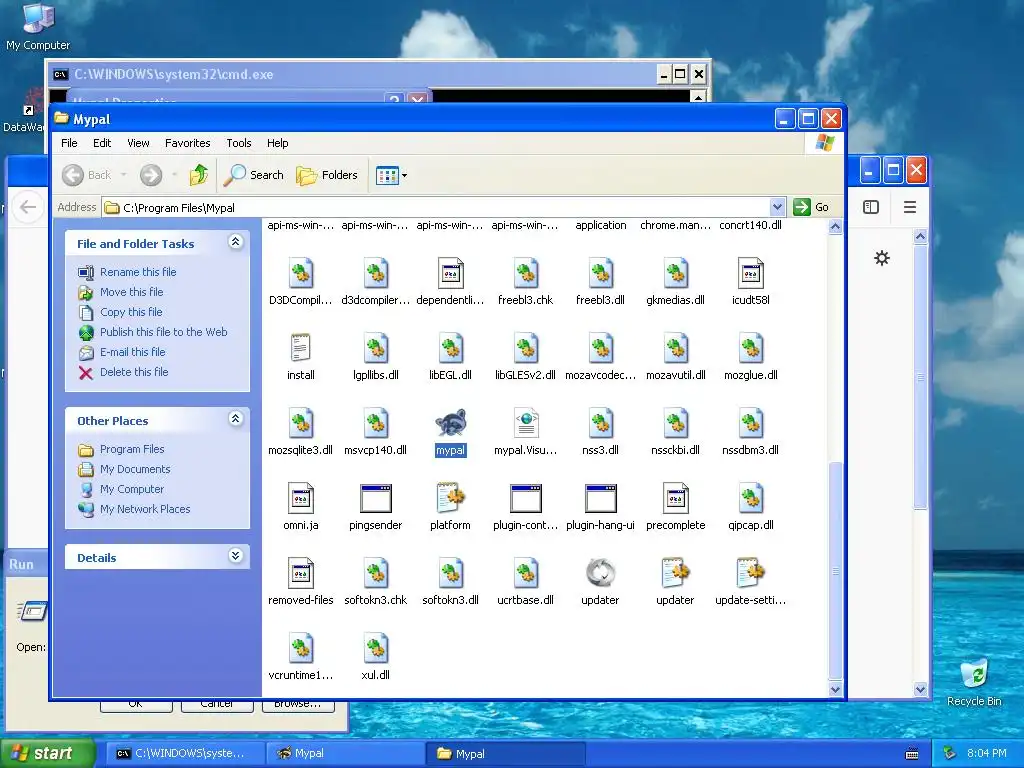Select the D3DCompil... dll file icon
Image resolution: width=1024 pixels, height=768 pixels.
pyautogui.click(x=300, y=273)
